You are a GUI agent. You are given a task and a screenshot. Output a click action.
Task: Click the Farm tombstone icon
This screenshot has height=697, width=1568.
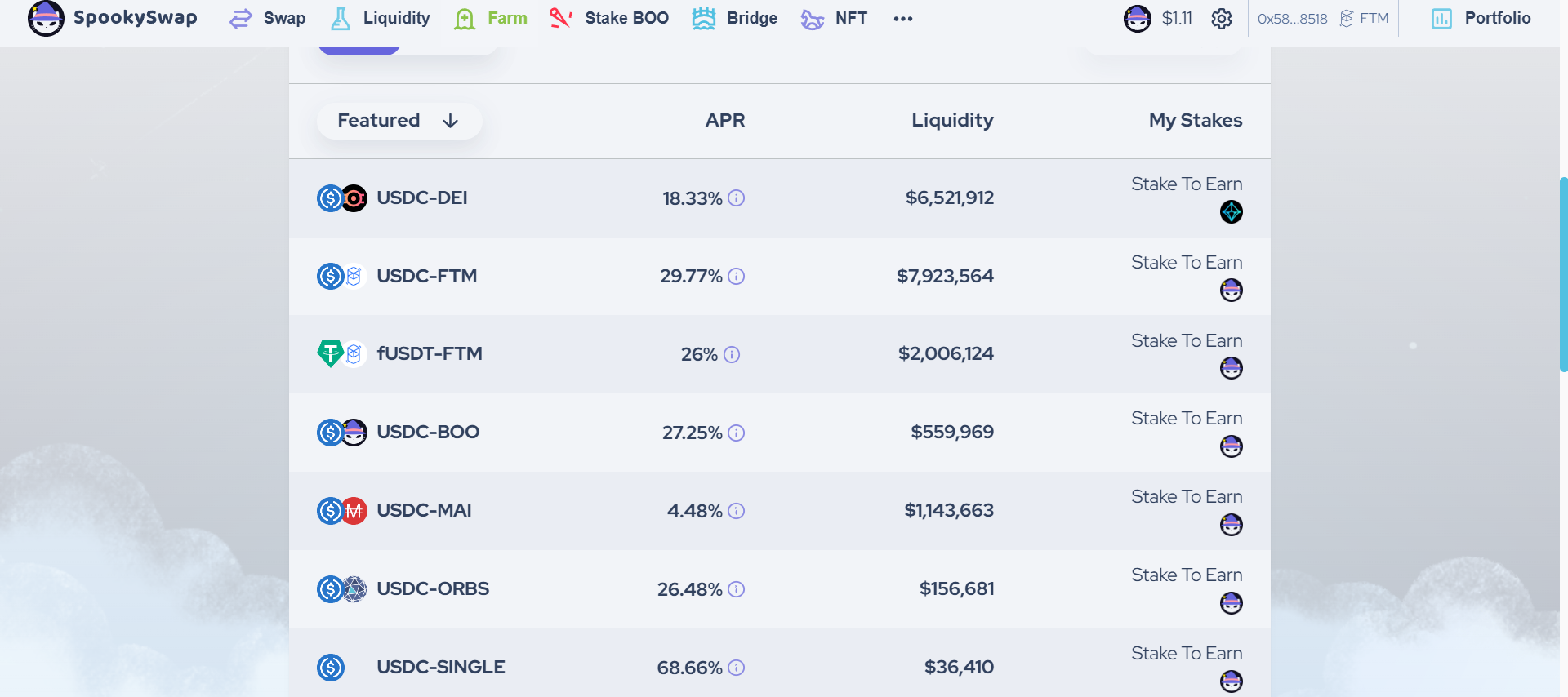[465, 19]
